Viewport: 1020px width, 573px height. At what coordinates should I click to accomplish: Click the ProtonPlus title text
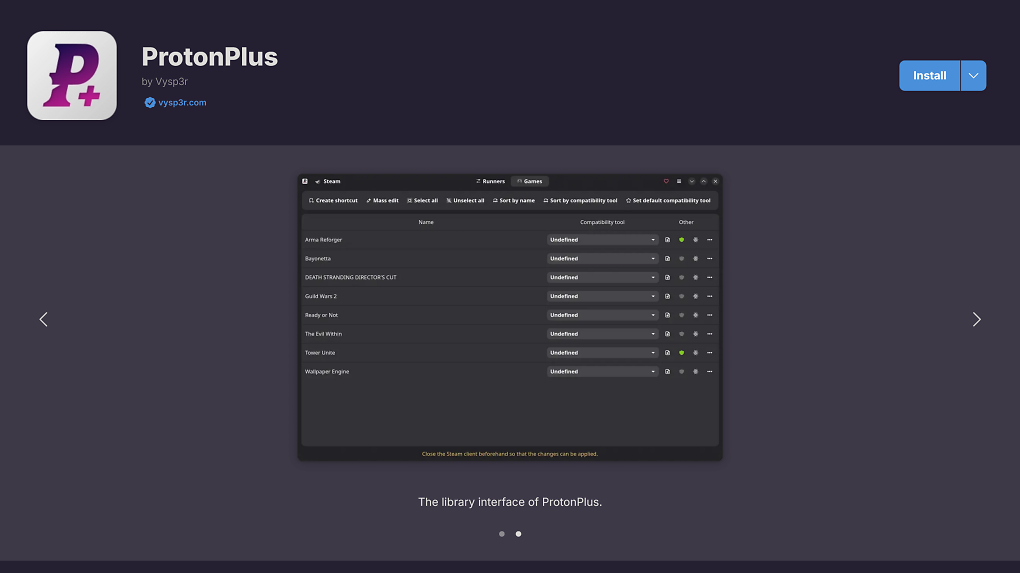click(209, 57)
